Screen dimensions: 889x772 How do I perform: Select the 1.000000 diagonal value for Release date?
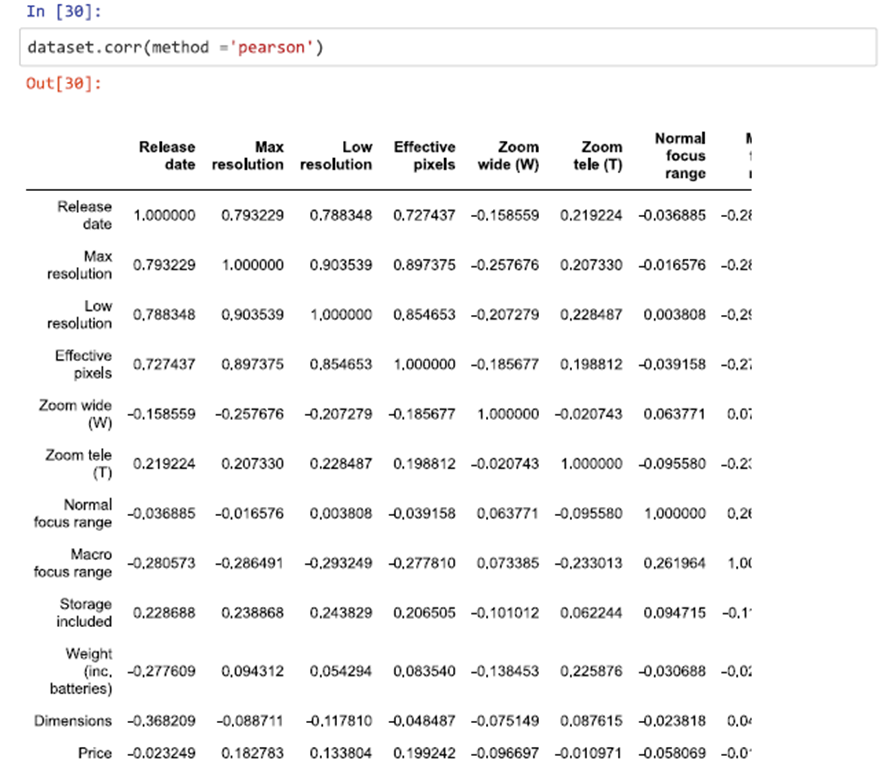pyautogui.click(x=166, y=215)
